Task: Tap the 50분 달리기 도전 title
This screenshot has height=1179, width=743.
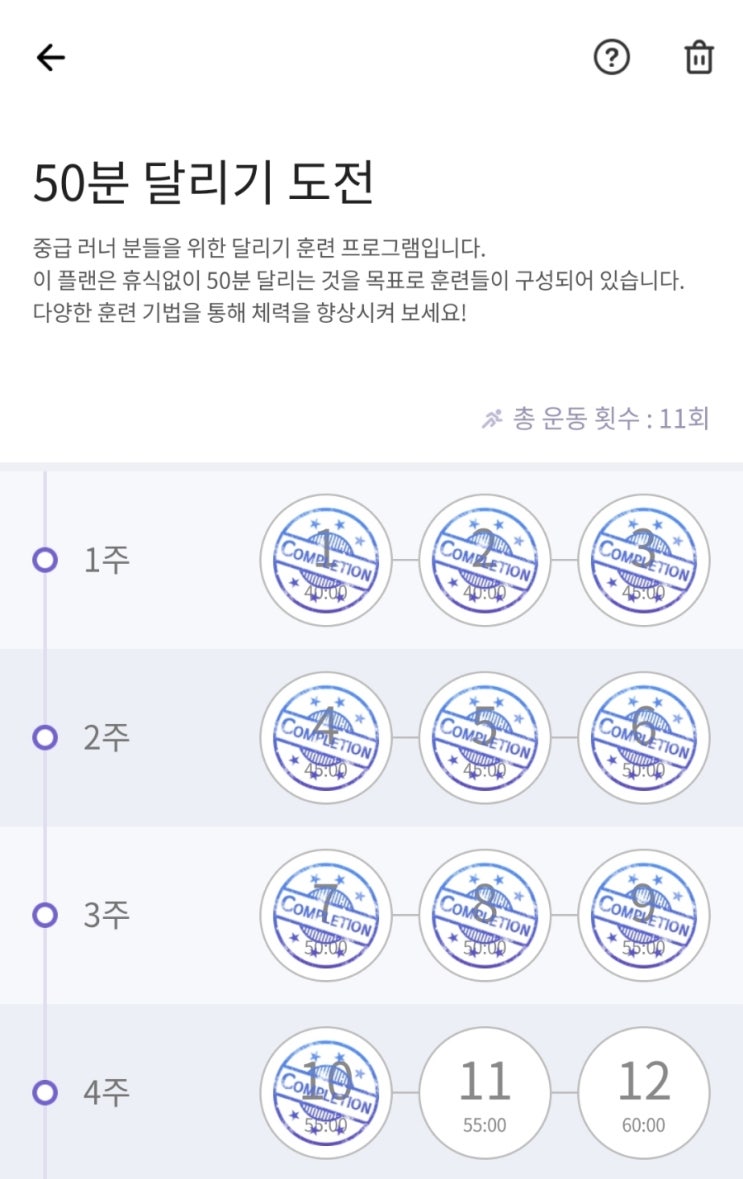Action: [x=204, y=183]
